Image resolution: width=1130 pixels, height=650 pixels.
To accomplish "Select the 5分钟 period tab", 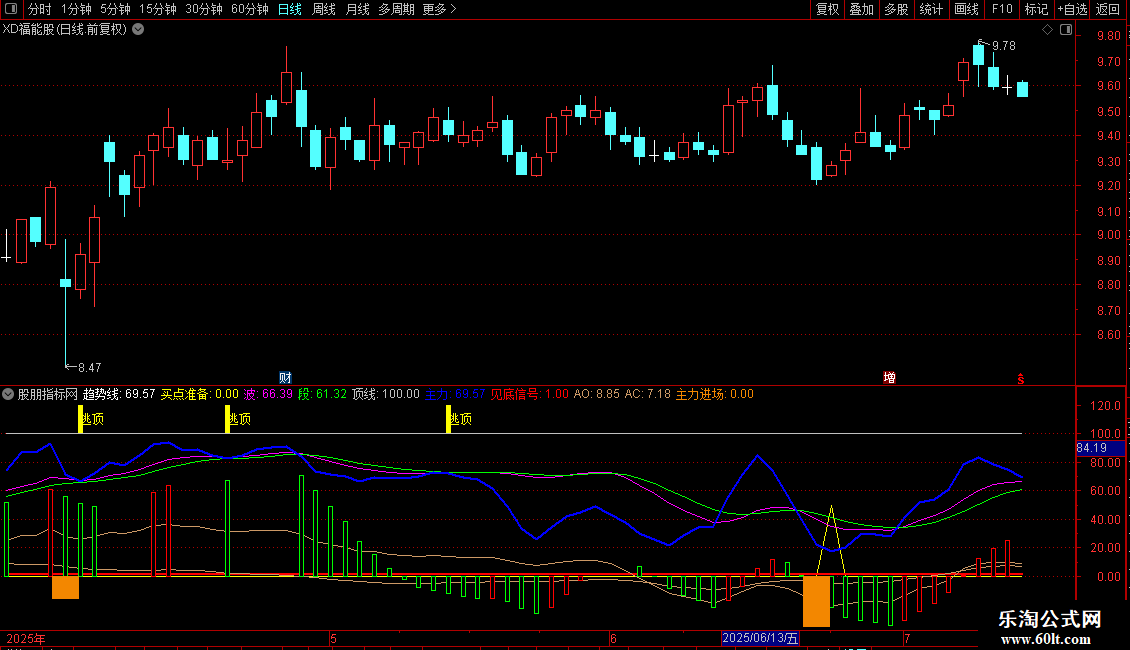I will coord(115,9).
